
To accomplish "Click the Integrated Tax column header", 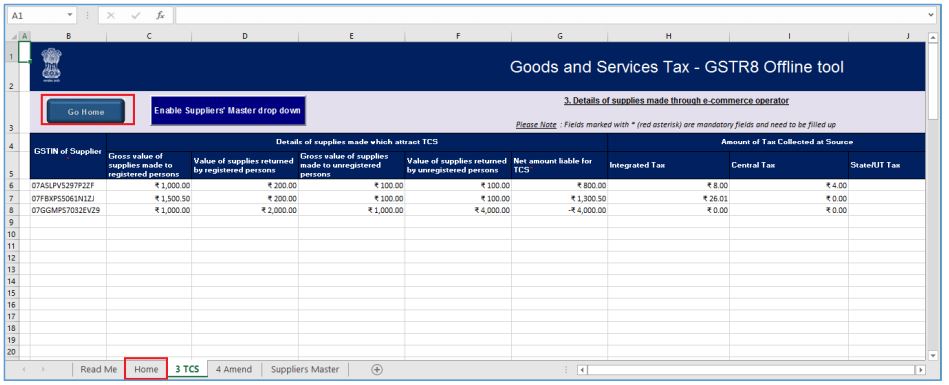I will point(668,165).
